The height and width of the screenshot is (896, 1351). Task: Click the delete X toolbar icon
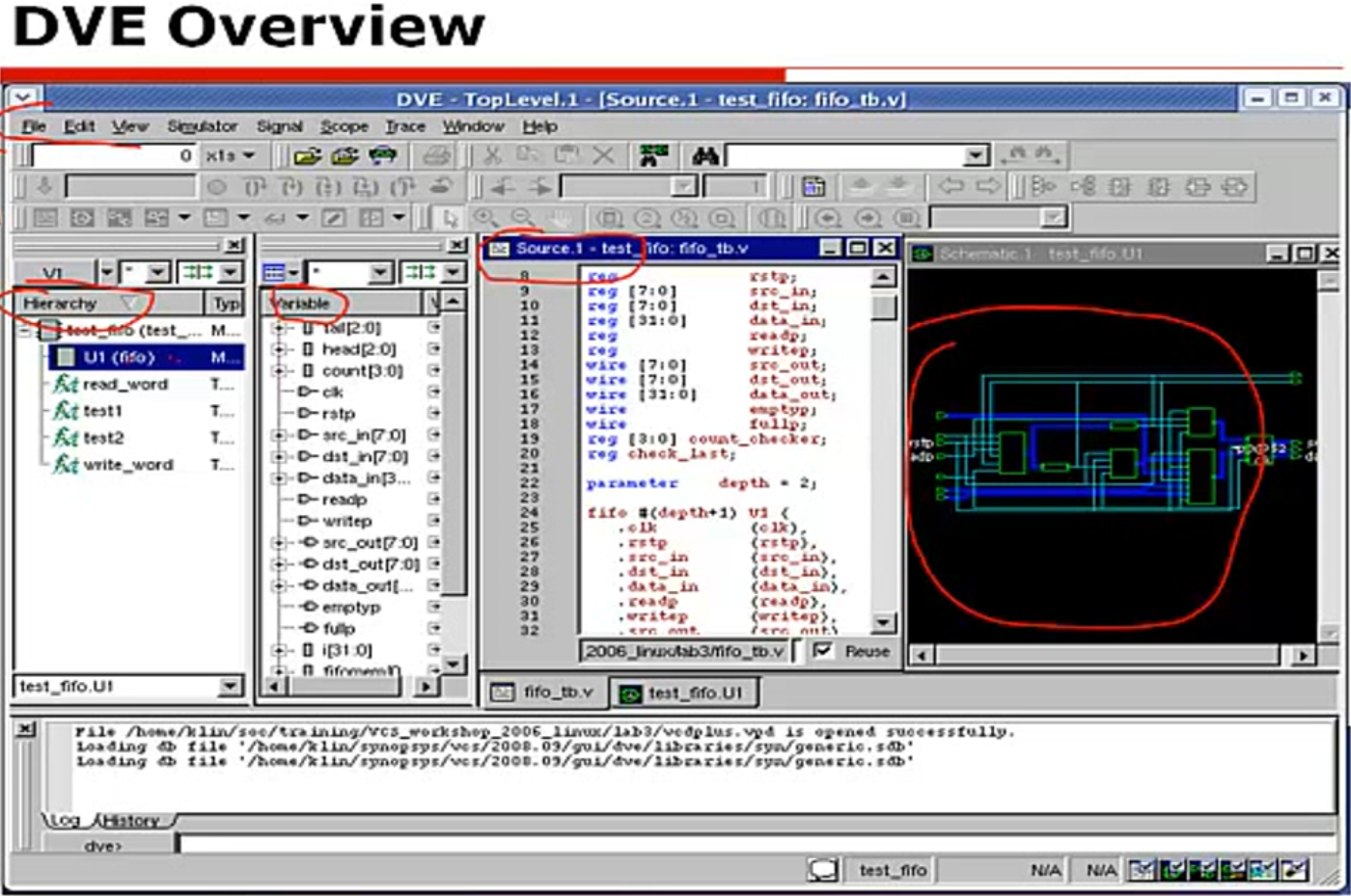click(603, 155)
